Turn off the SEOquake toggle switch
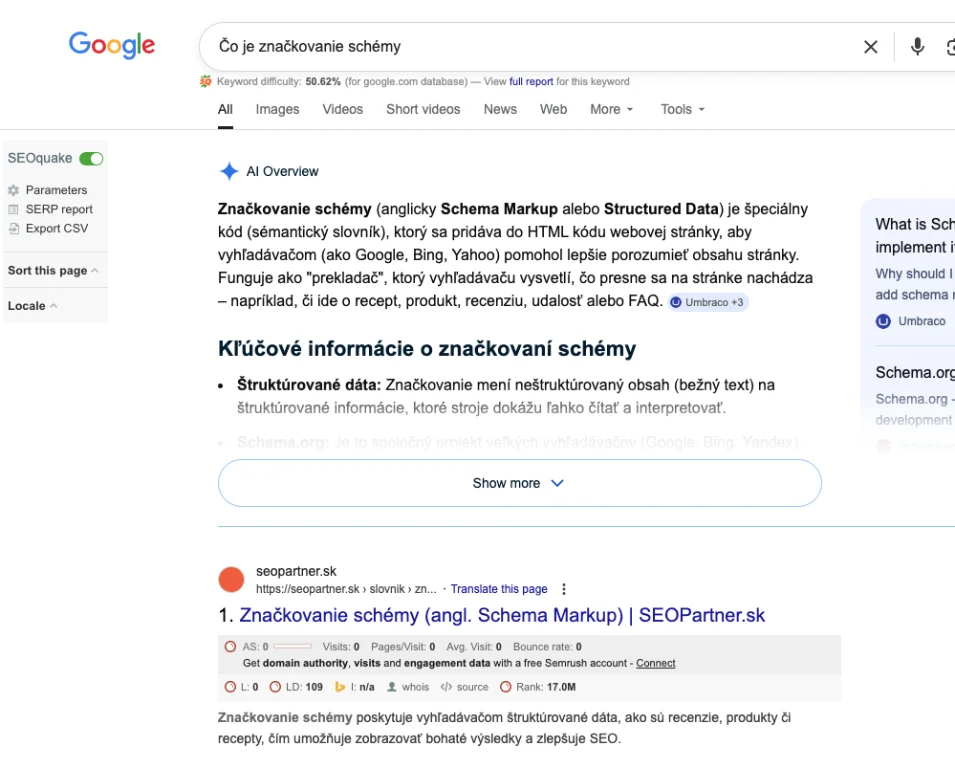 [x=91, y=158]
